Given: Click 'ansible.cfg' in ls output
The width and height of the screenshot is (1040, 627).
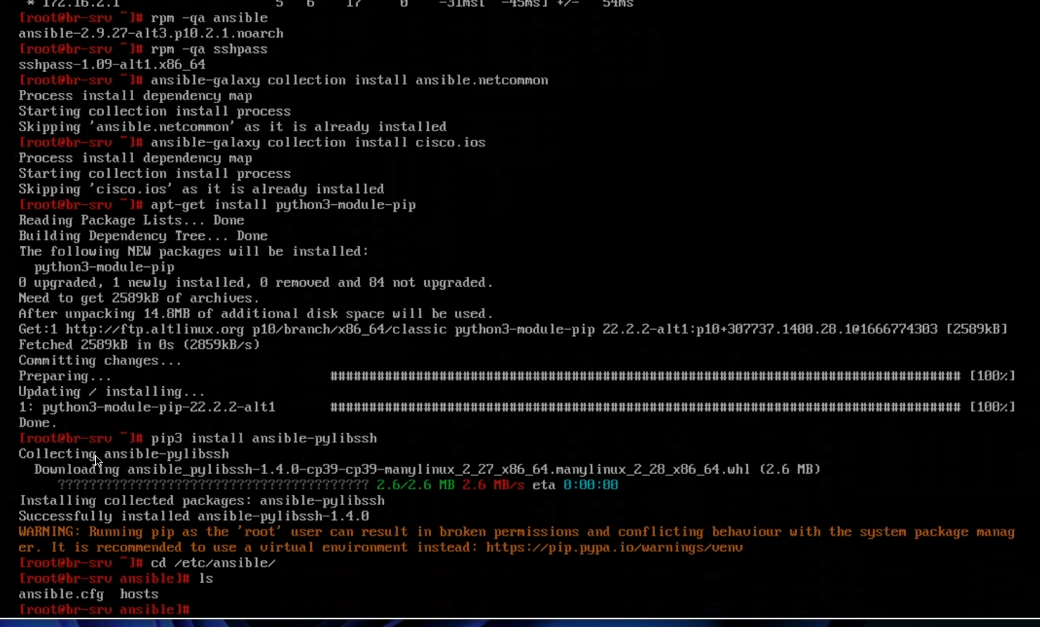Looking at the screenshot, I should coord(61,594).
